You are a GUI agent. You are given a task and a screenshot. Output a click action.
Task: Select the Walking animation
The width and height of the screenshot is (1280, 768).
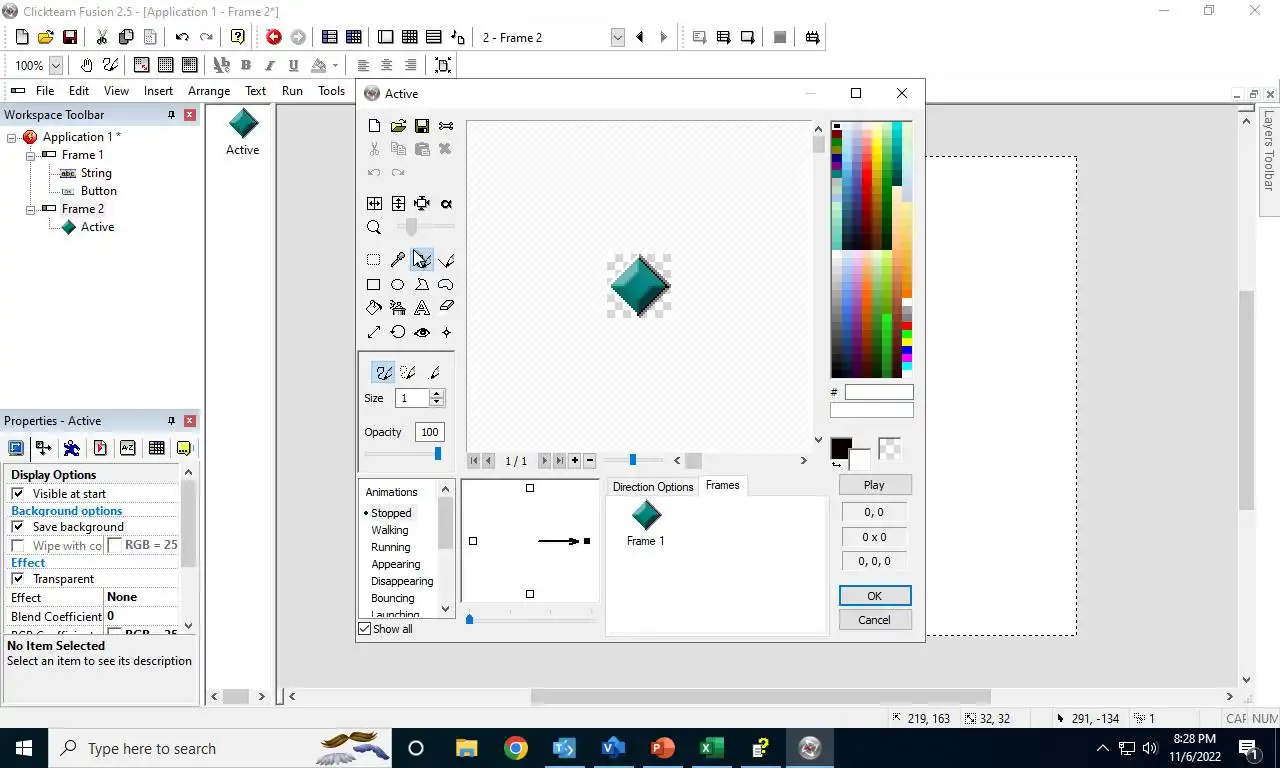pyautogui.click(x=390, y=530)
